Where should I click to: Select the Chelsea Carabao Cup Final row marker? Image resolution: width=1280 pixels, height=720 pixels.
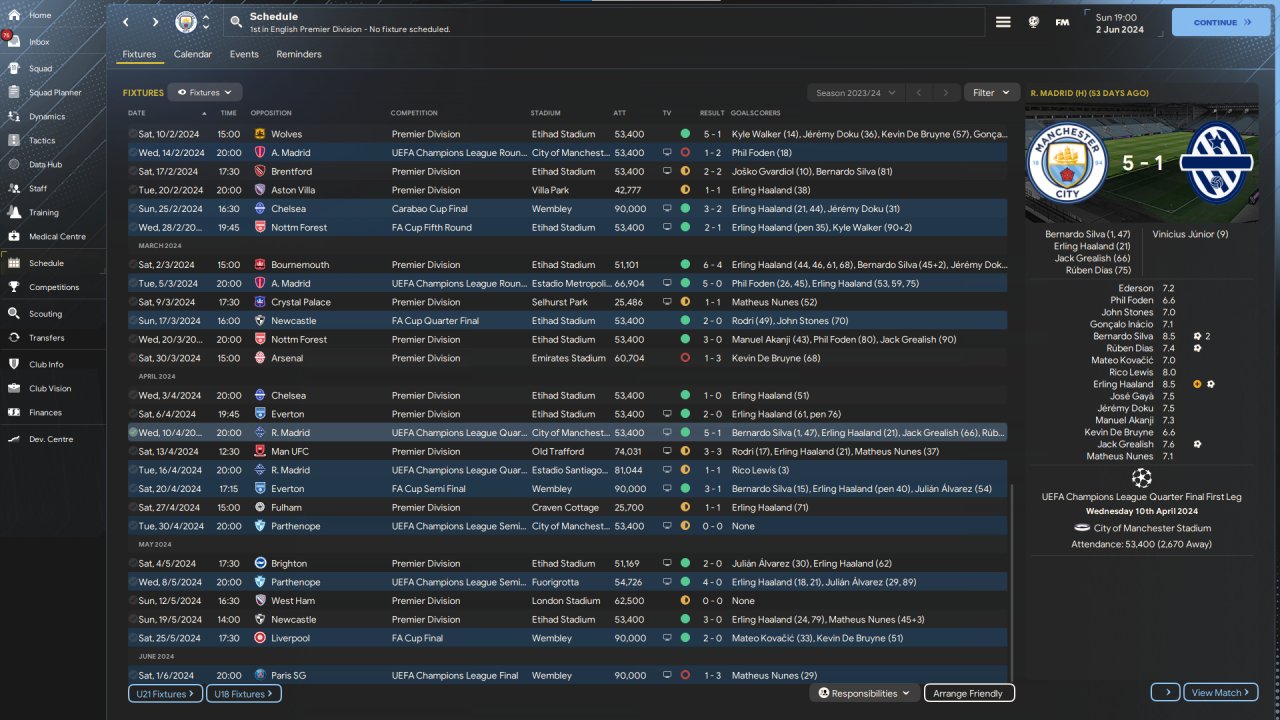click(133, 209)
